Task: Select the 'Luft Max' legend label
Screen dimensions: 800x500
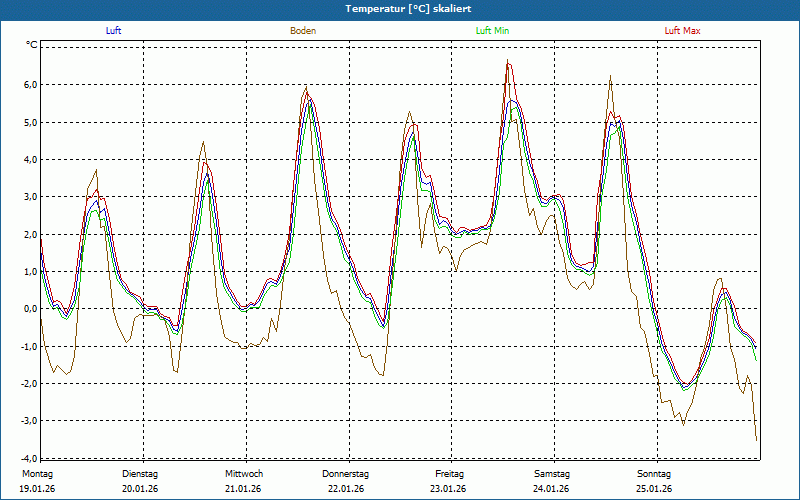Action: pyautogui.click(x=683, y=31)
